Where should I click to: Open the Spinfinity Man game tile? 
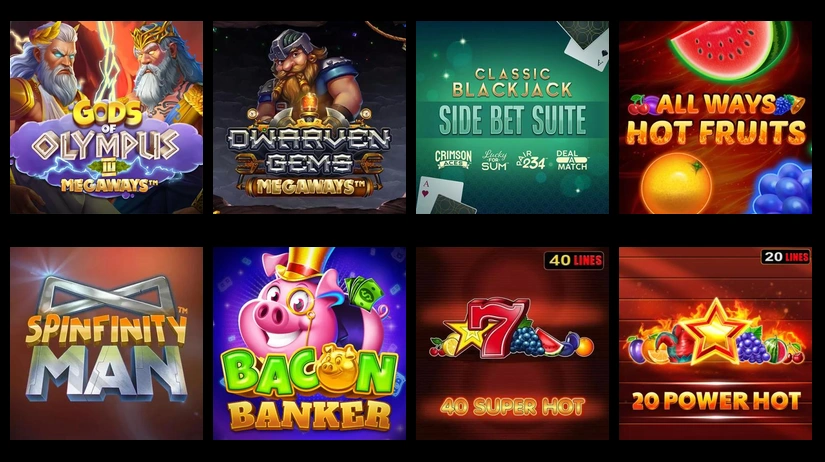point(106,344)
